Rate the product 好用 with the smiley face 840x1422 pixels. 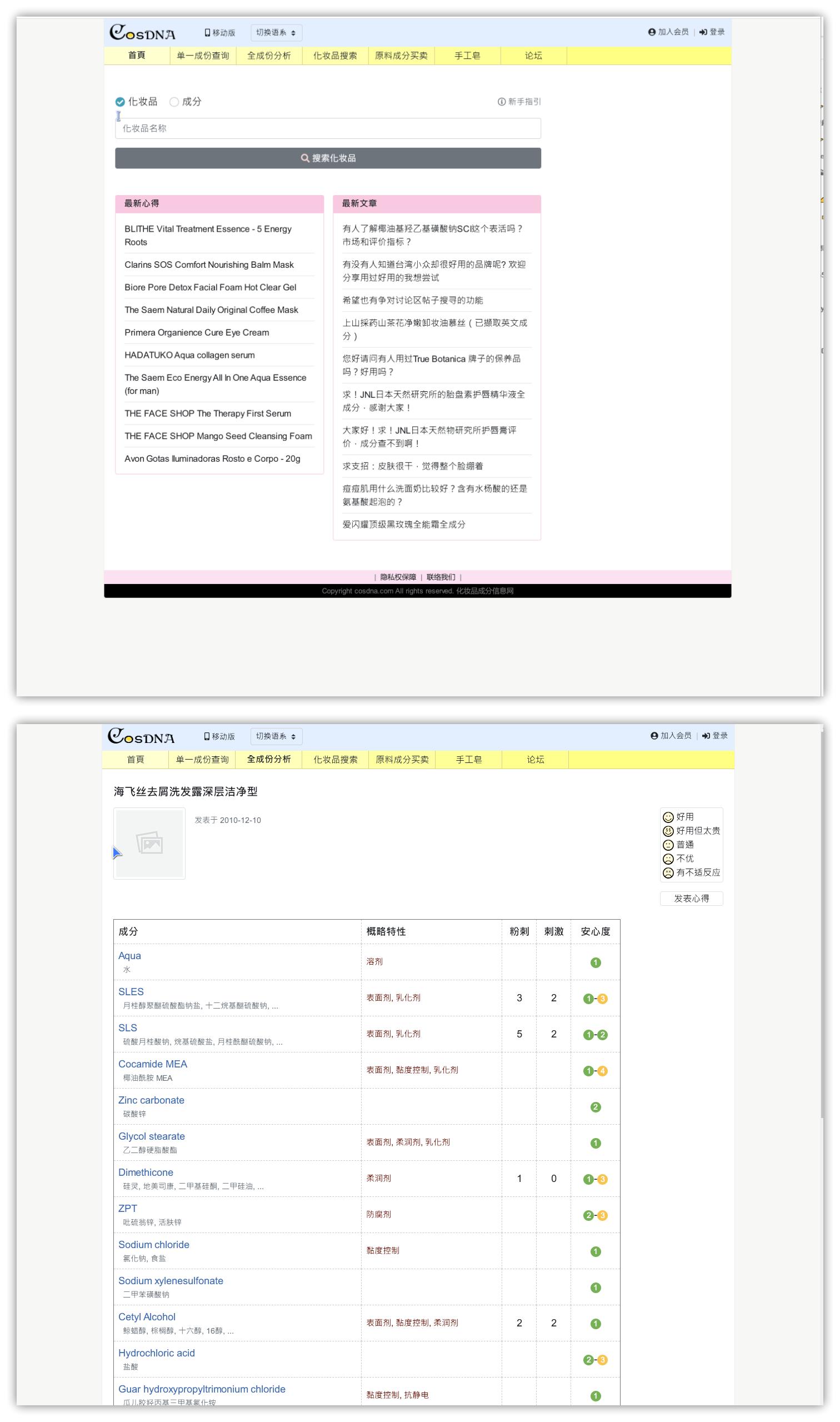coord(678,817)
